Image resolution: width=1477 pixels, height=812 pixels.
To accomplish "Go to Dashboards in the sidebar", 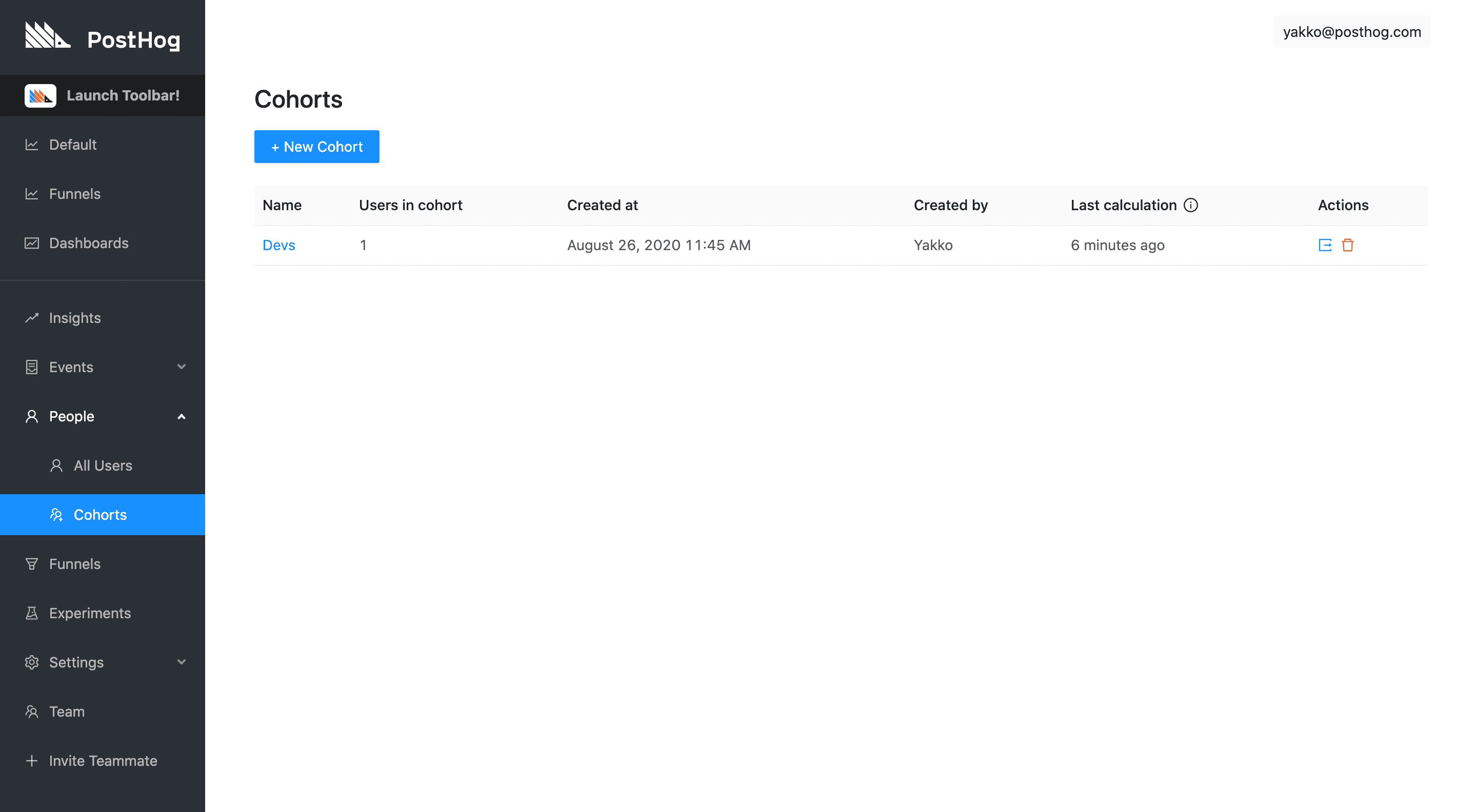I will (x=103, y=243).
